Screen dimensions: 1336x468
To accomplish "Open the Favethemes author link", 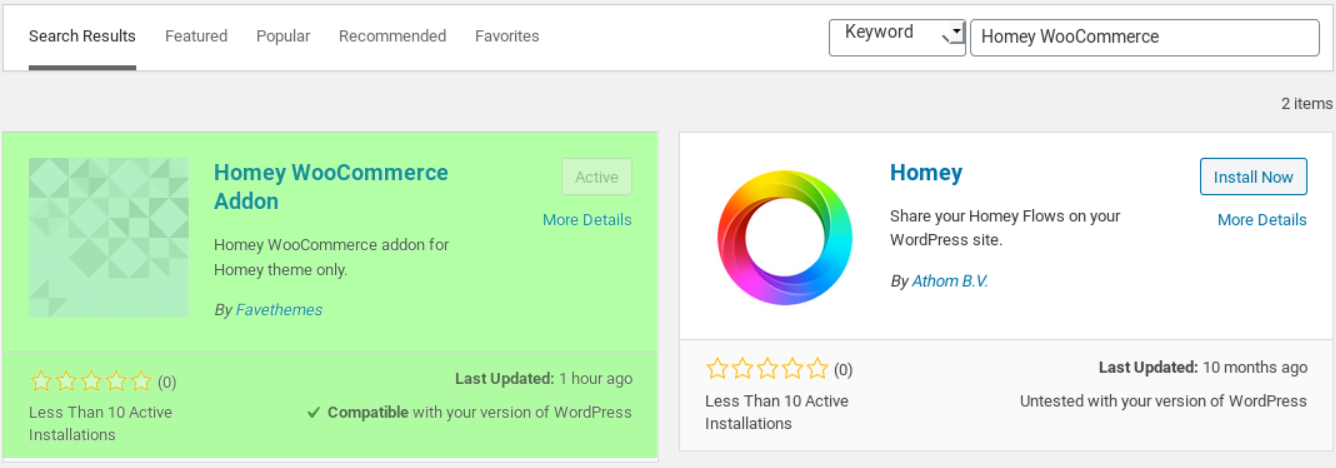I will (x=279, y=310).
